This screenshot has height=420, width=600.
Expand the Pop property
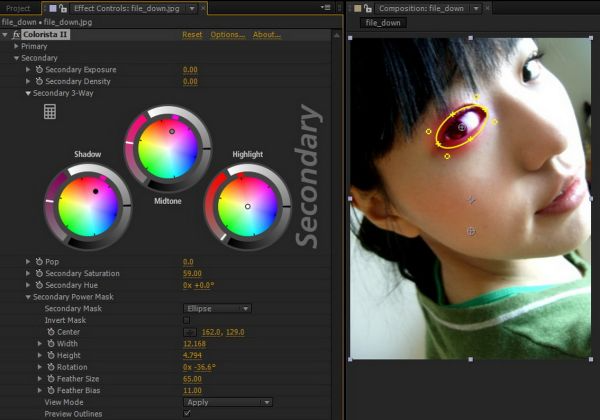click(x=28, y=262)
